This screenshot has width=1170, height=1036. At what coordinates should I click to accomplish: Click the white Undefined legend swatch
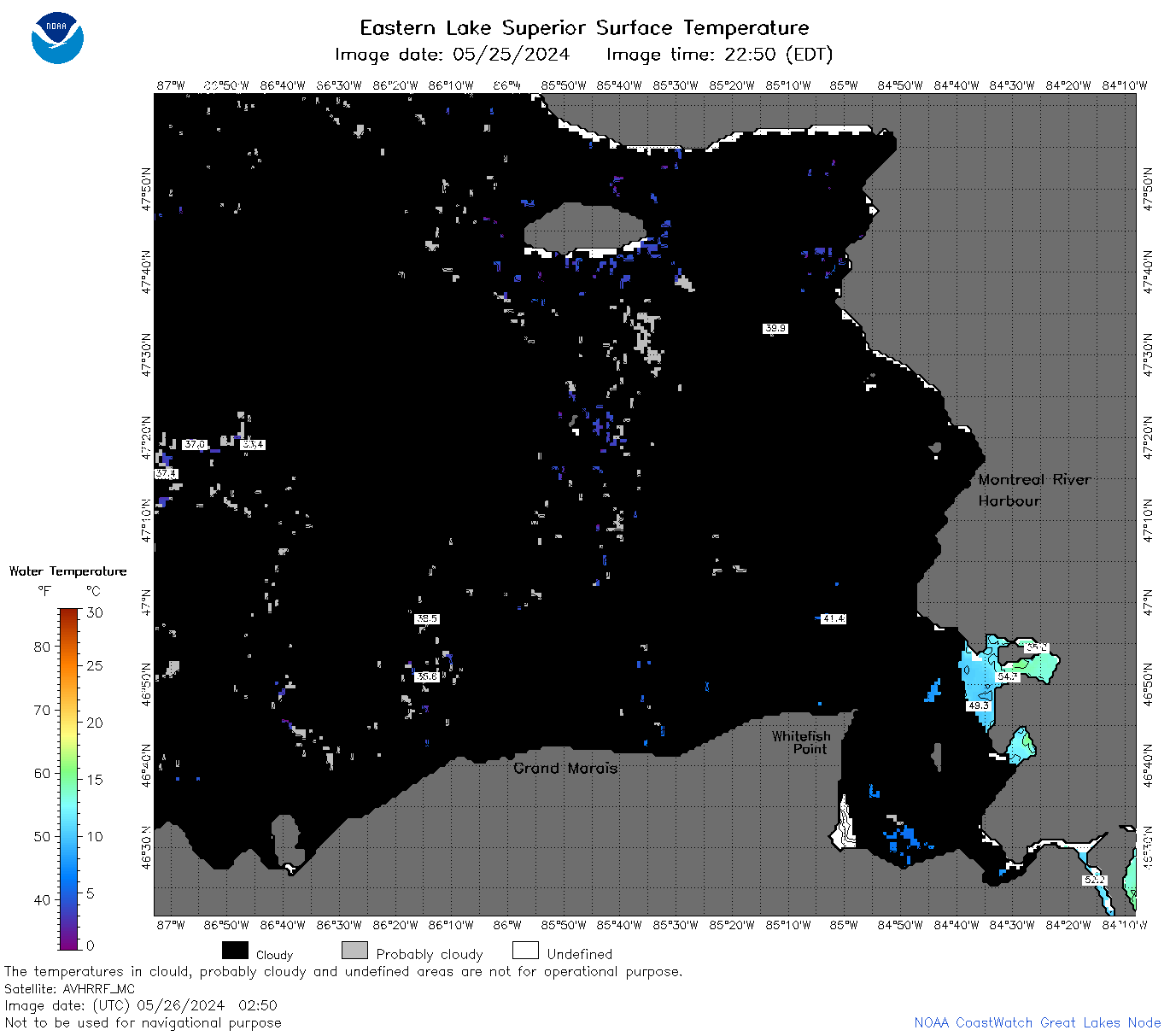(525, 951)
